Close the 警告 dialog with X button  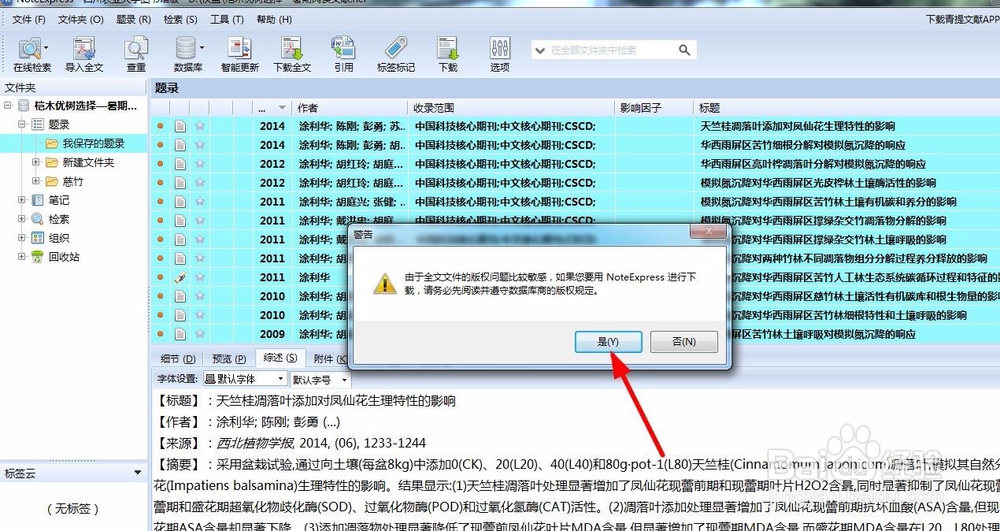click(x=708, y=230)
